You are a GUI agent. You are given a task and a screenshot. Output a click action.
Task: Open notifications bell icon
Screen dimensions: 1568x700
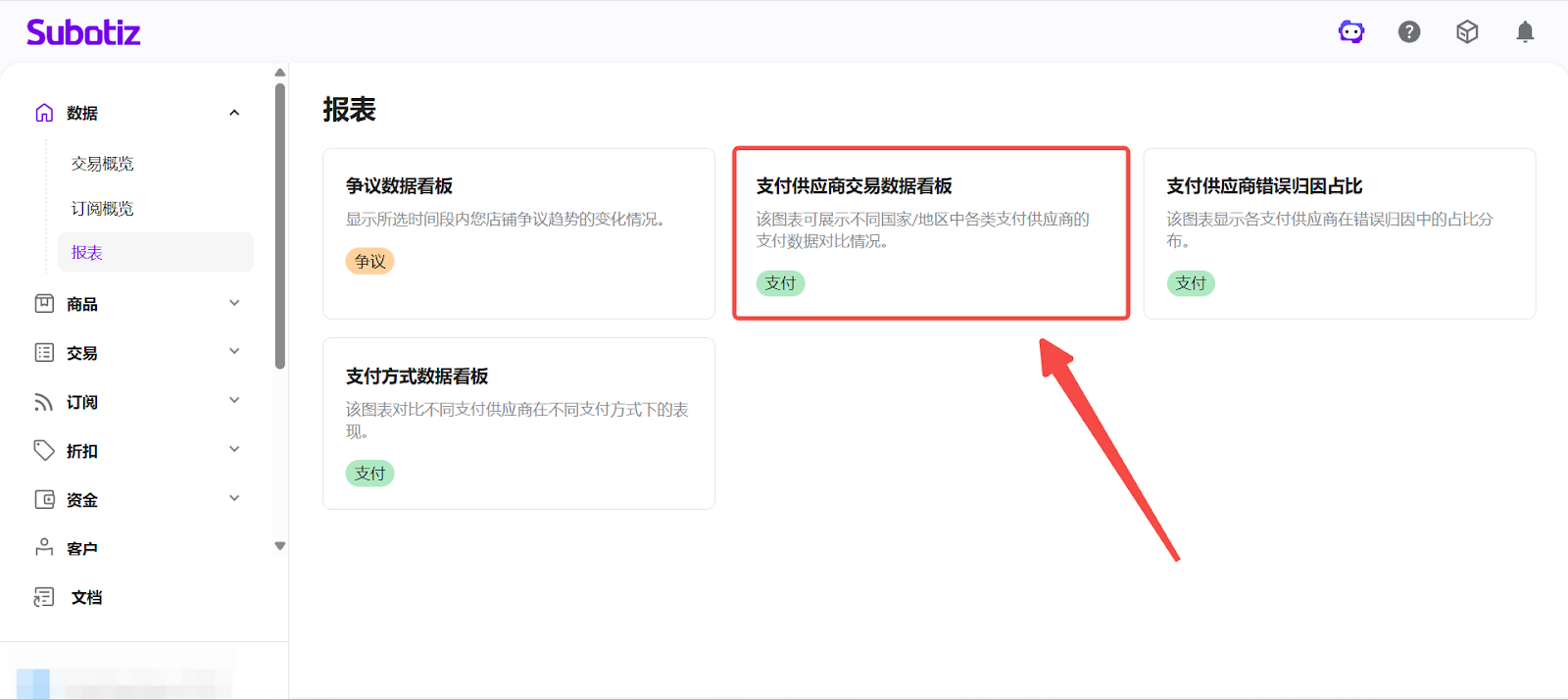[1525, 32]
